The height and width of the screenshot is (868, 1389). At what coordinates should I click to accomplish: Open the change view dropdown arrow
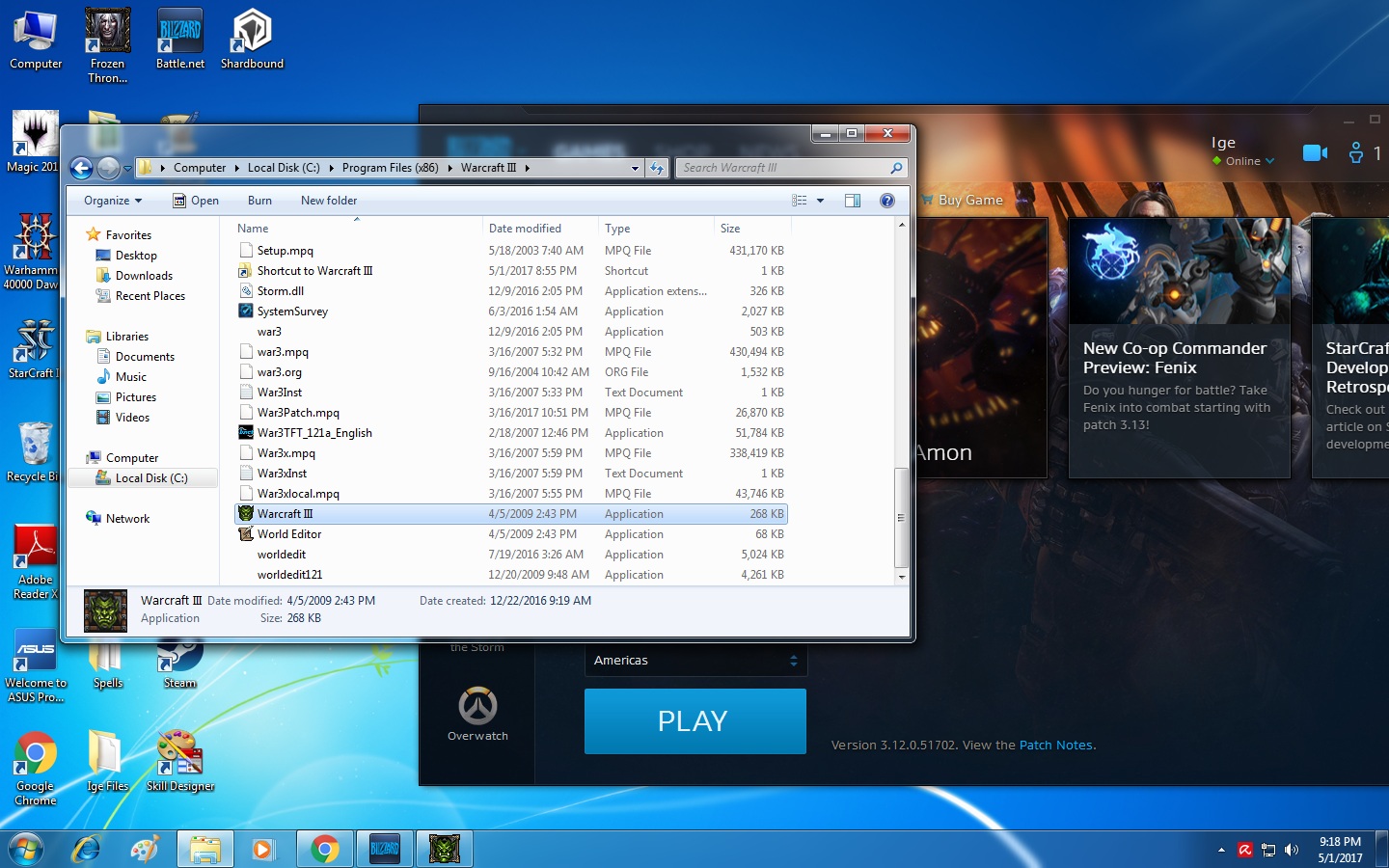coord(821,201)
